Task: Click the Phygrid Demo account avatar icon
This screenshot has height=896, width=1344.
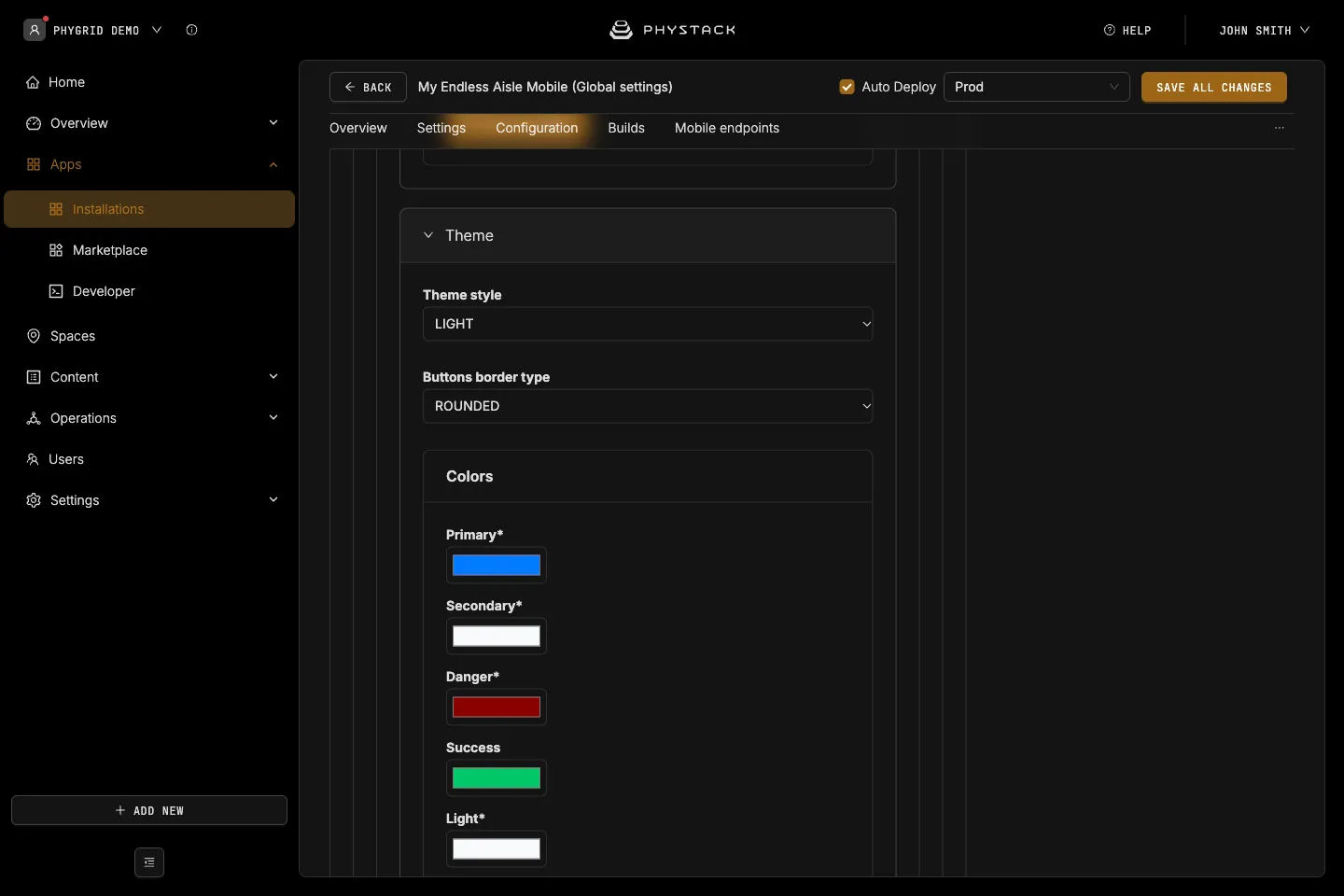Action: coord(35,30)
